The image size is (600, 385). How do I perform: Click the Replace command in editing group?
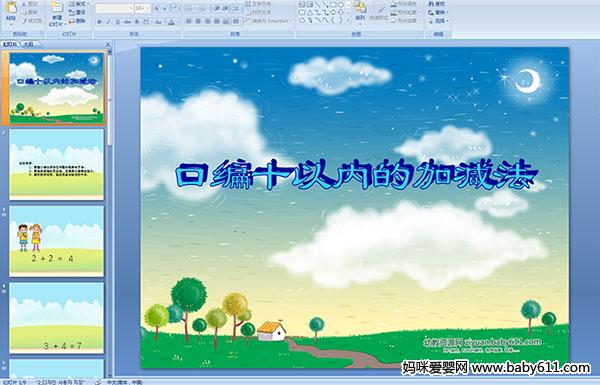[438, 12]
